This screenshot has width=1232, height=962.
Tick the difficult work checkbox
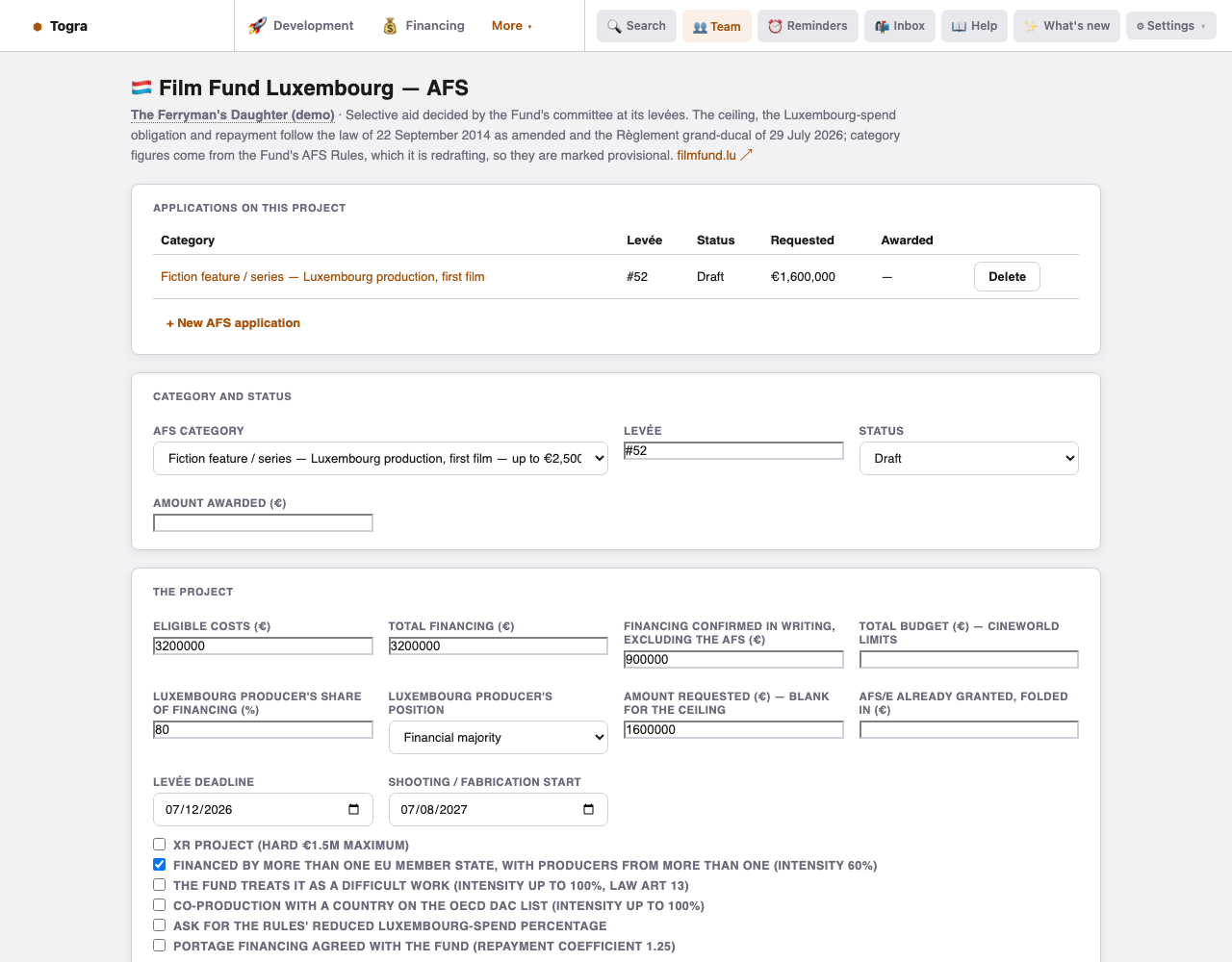click(160, 885)
